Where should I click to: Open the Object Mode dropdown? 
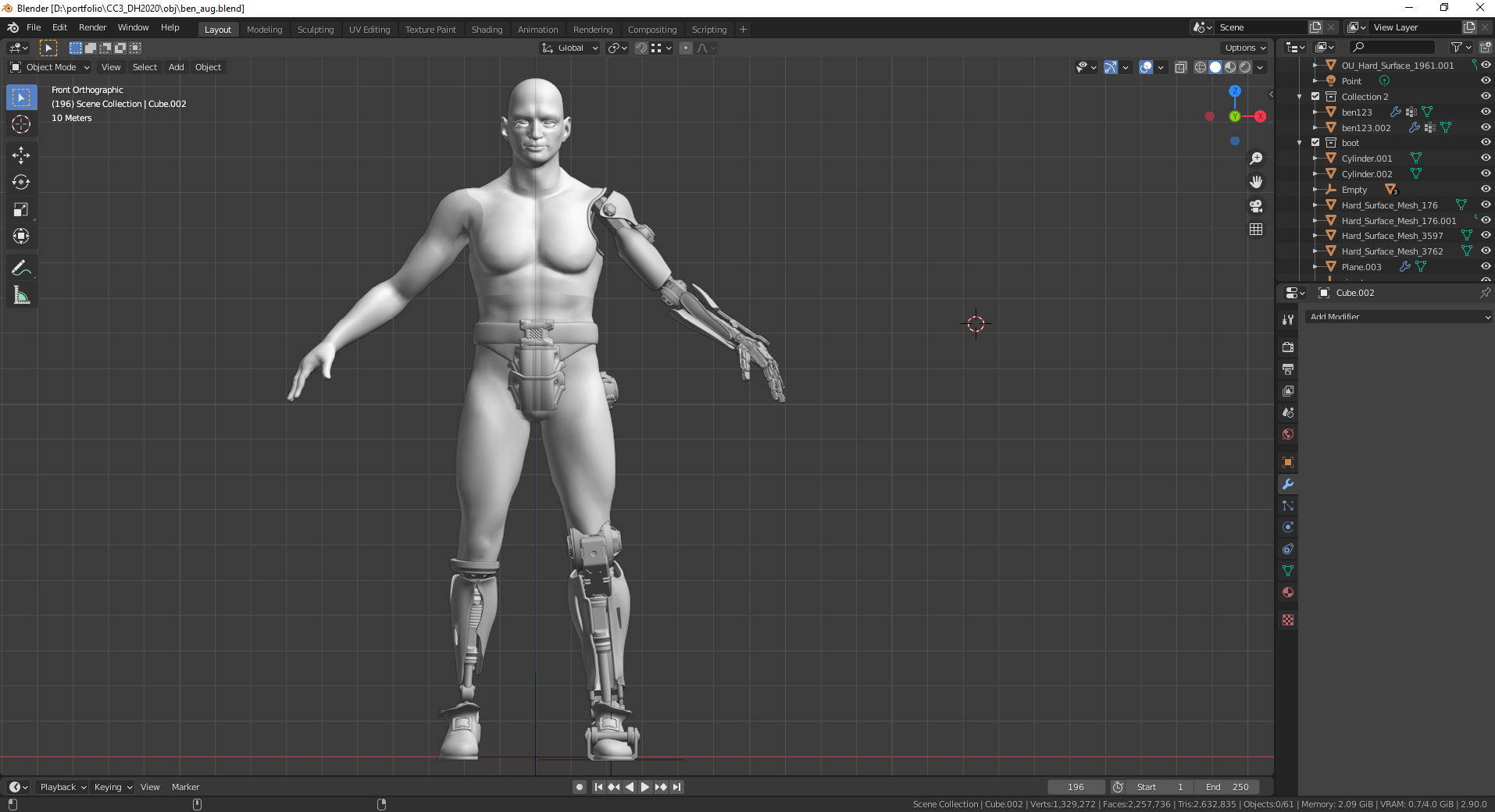click(50, 67)
